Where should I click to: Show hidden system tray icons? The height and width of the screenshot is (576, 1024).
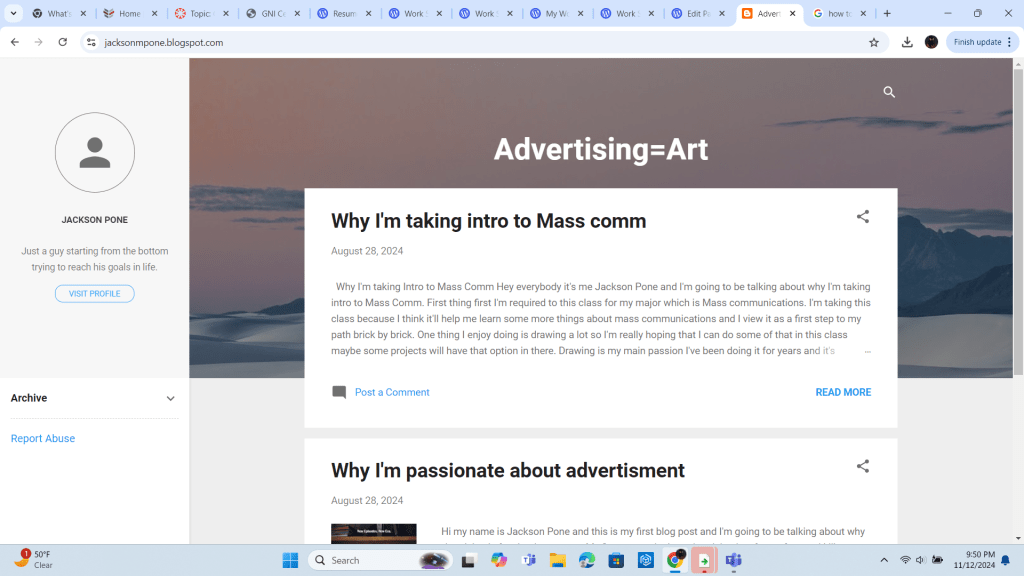point(883,560)
